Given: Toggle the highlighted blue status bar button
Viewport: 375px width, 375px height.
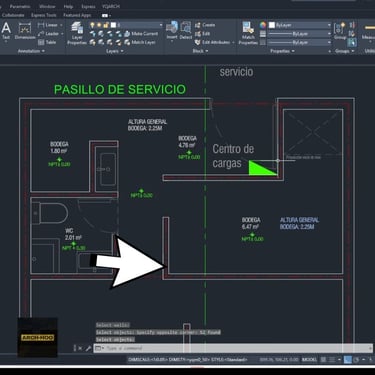Looking at the screenshot, I should (x=348, y=360).
